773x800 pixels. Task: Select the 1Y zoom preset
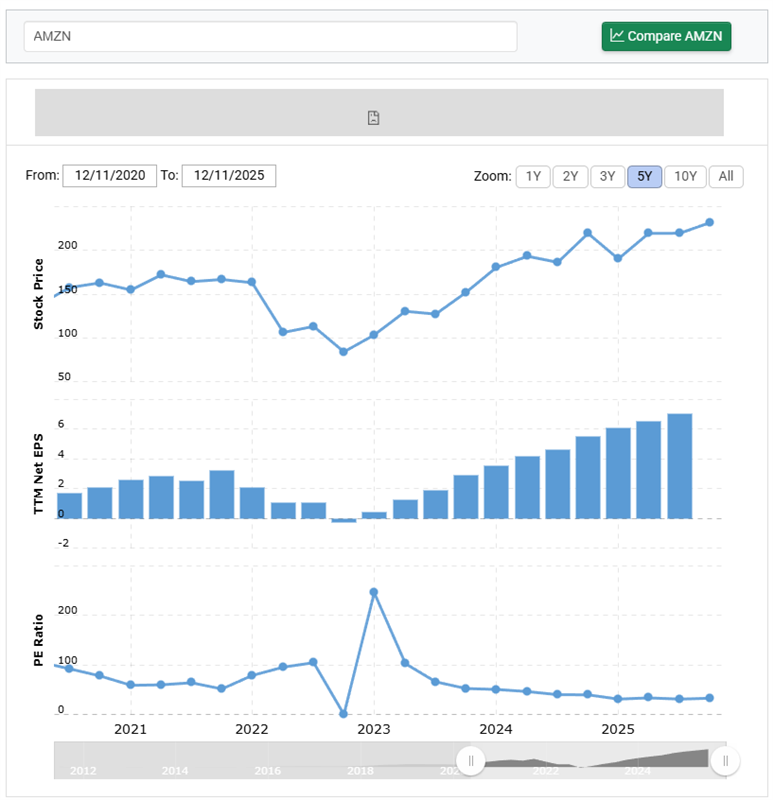tap(532, 176)
